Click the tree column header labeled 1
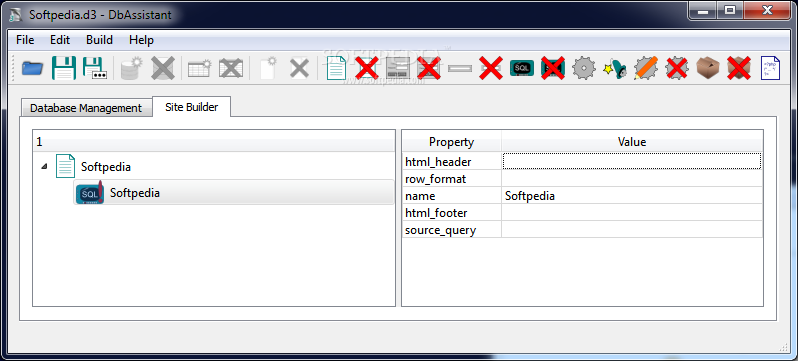Viewport: 798px width, 361px height. (214, 142)
